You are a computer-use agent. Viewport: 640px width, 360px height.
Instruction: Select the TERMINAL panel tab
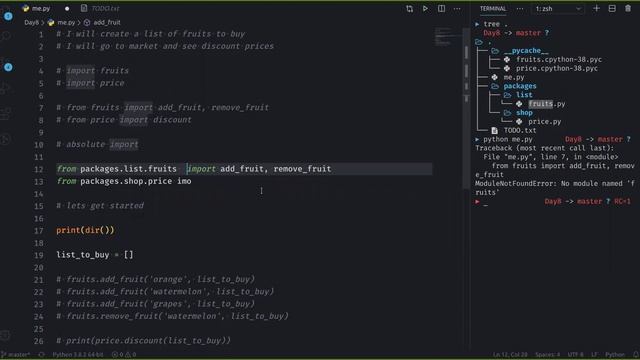(493, 9)
